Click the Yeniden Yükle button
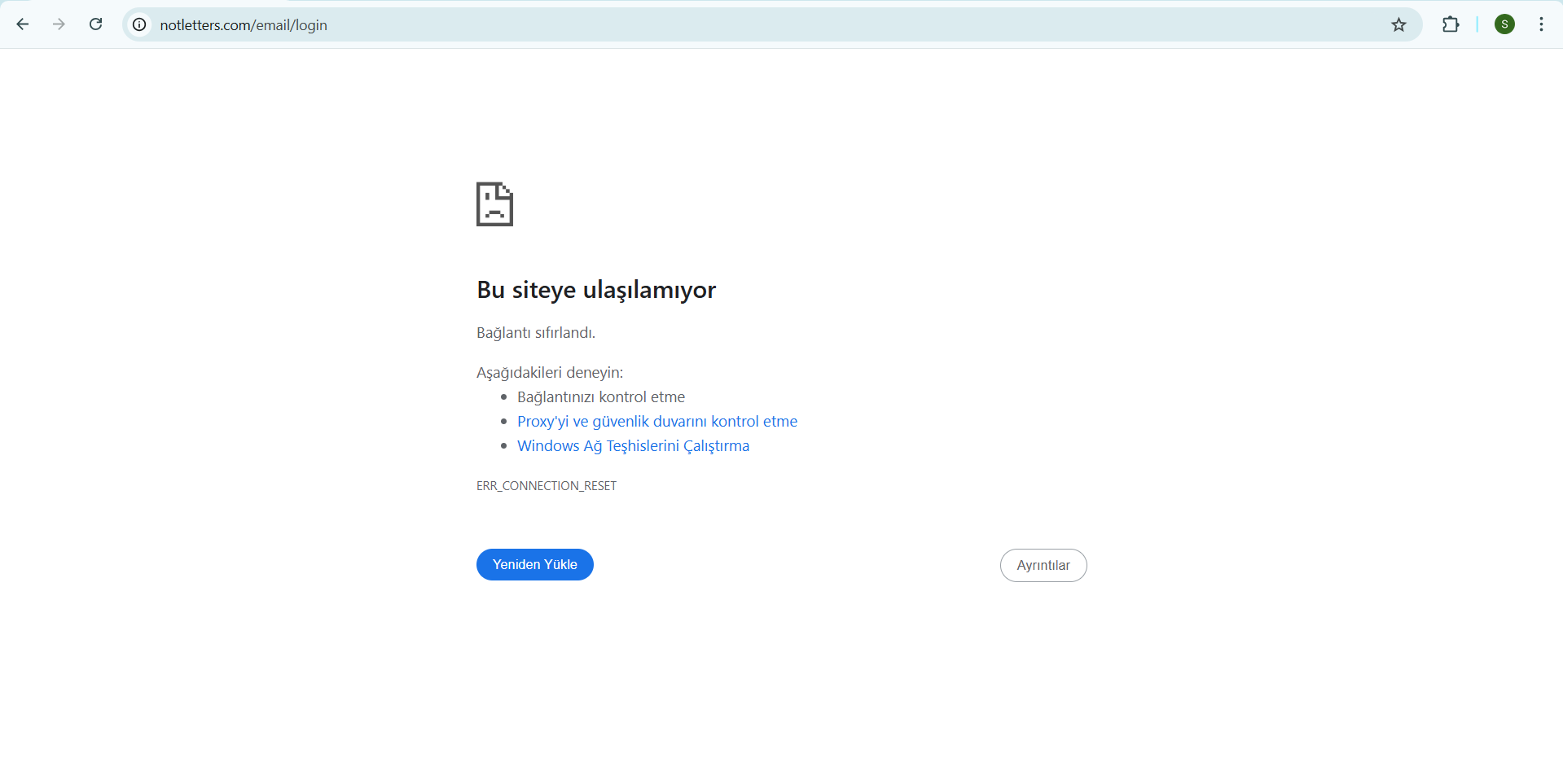This screenshot has width=1563, height=784. coord(534,564)
